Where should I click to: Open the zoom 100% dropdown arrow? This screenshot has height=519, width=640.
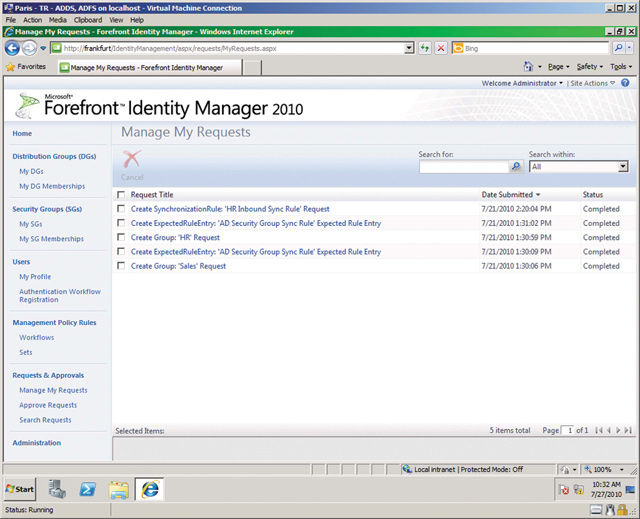pos(622,469)
